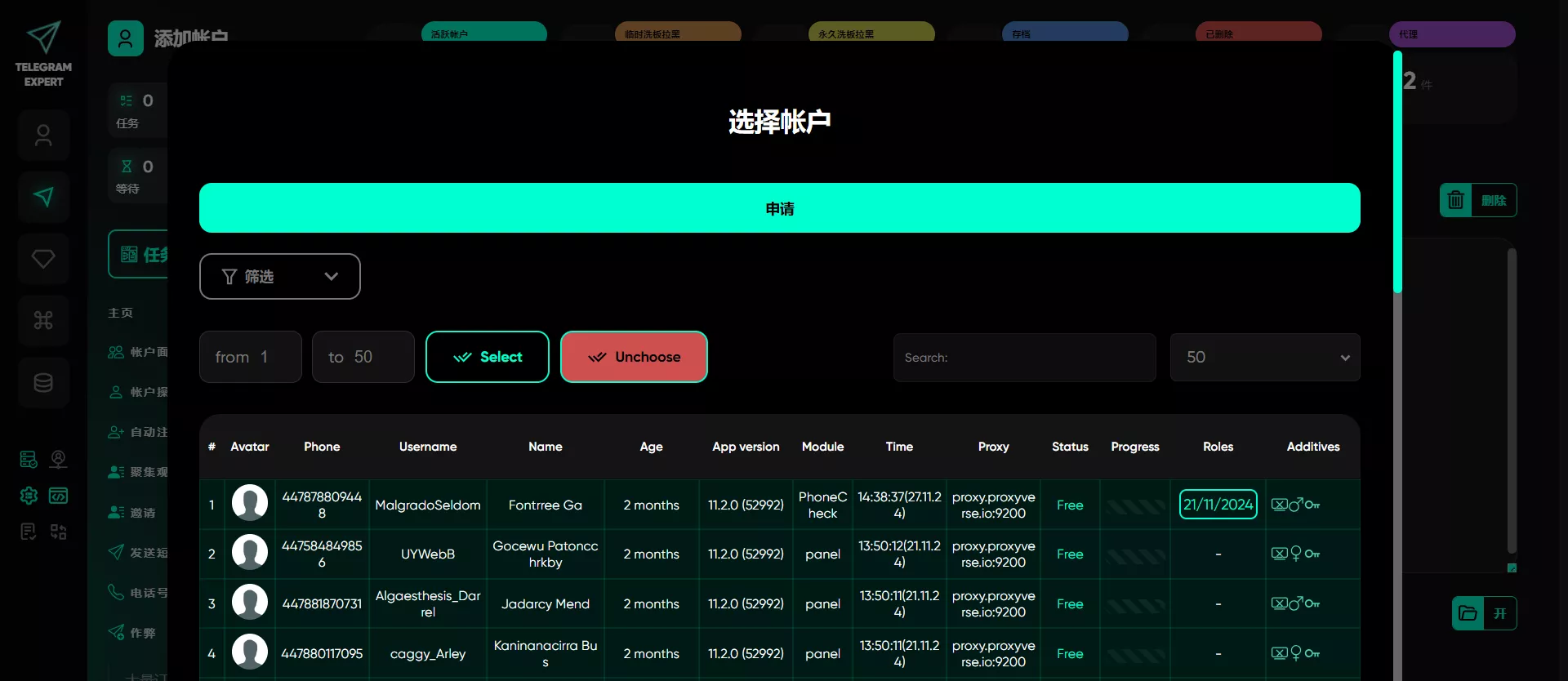Click avatar of UYWebB row
Viewport: 1568px width, 681px height.
250,553
